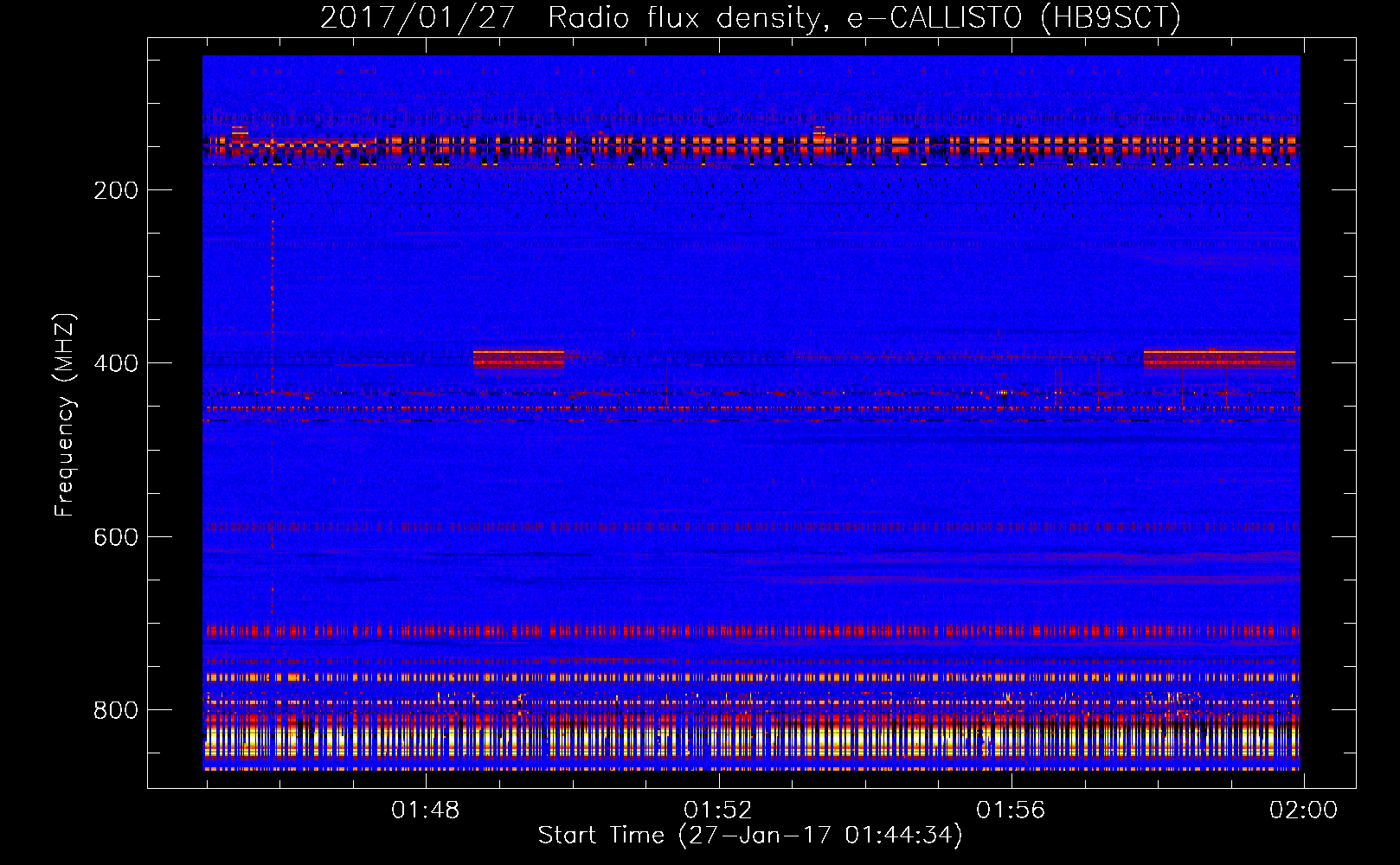The width and height of the screenshot is (1400, 865).
Task: Click the '800' frequency tick label
Action: click(116, 710)
